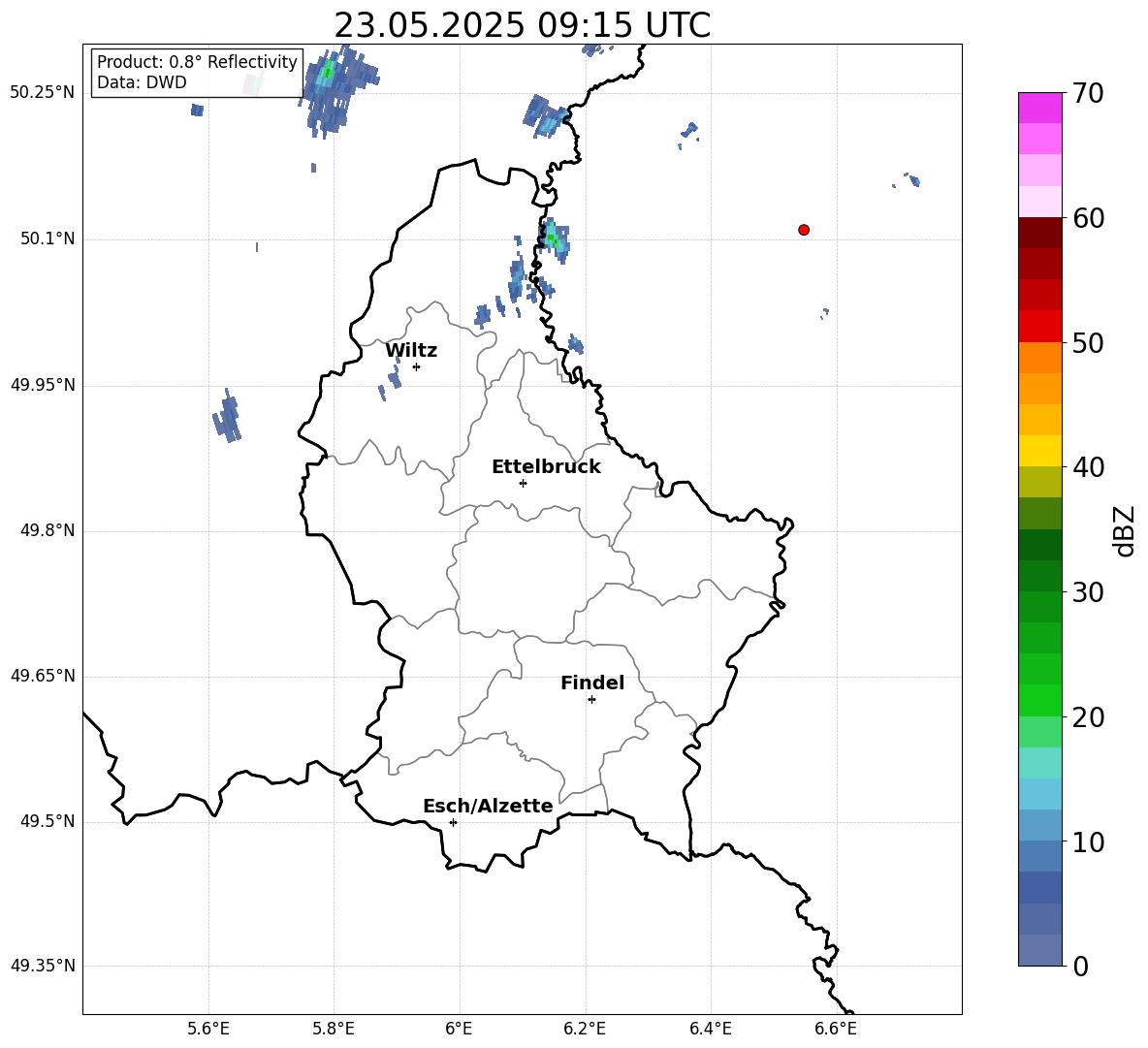Click the green-core radar echo near 6.15°E, 50.1°N
This screenshot has height=1048, width=1148.
553,240
